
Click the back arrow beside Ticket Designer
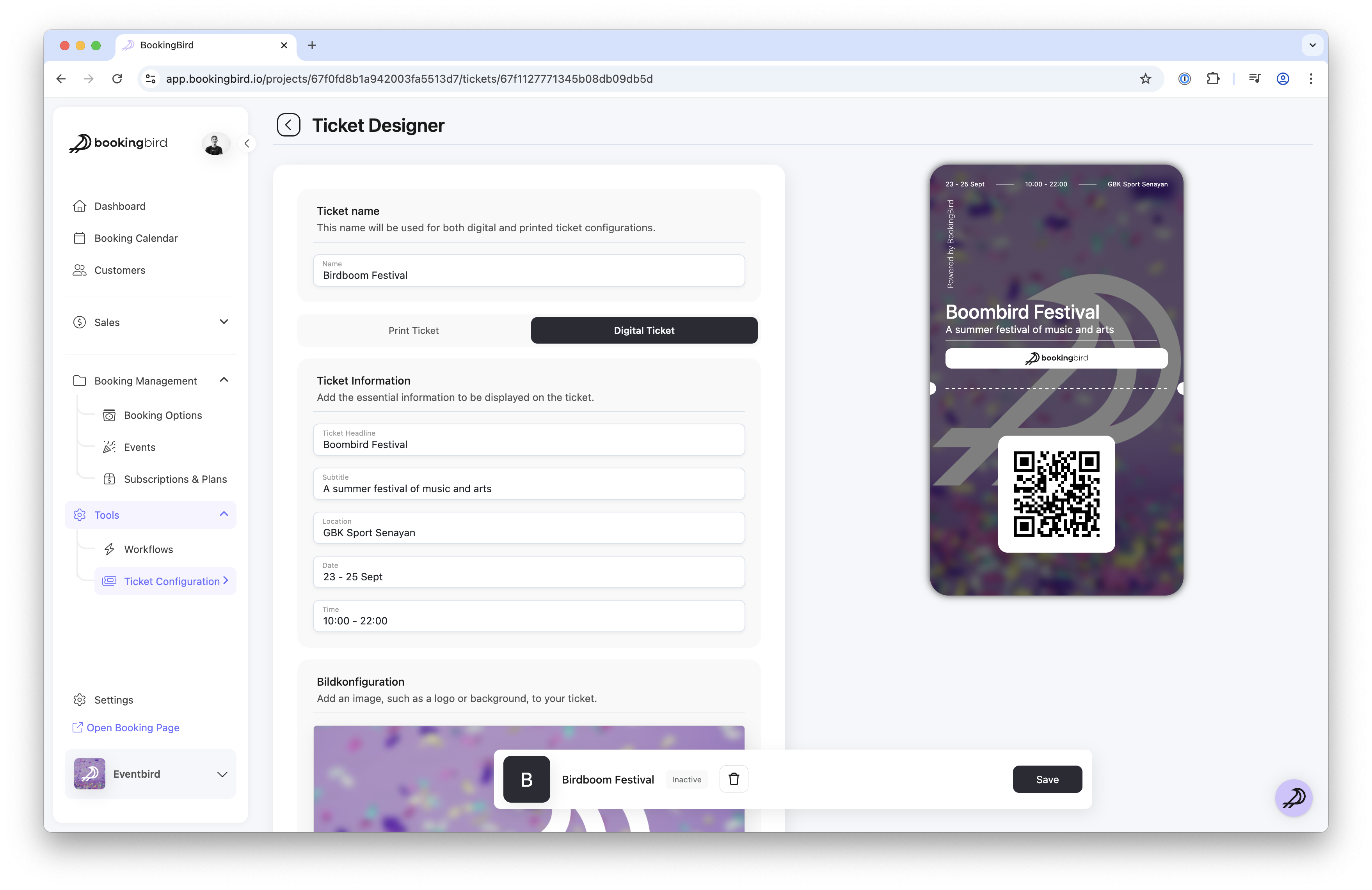point(288,125)
